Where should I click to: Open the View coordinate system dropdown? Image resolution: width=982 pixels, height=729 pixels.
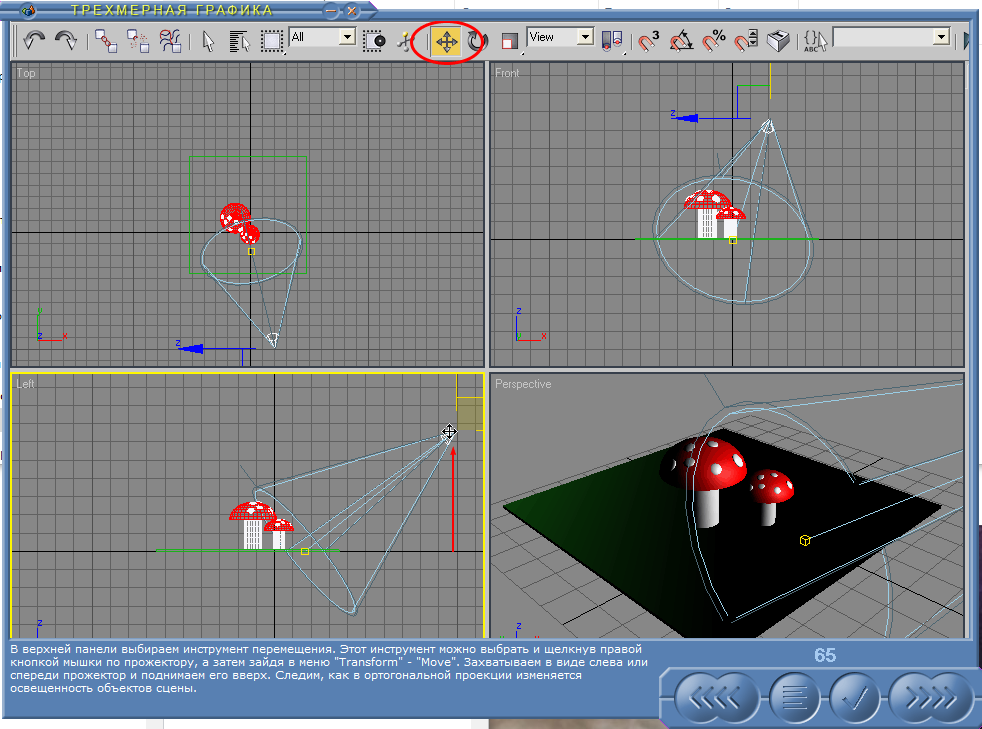tap(585, 37)
